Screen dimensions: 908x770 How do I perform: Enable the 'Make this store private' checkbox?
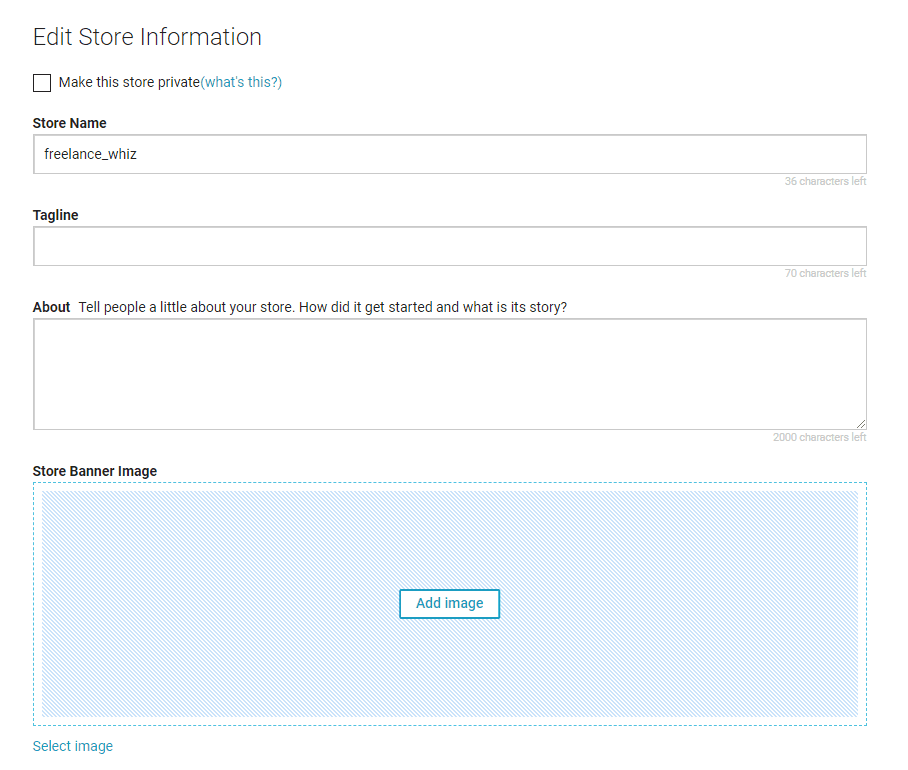click(41, 83)
